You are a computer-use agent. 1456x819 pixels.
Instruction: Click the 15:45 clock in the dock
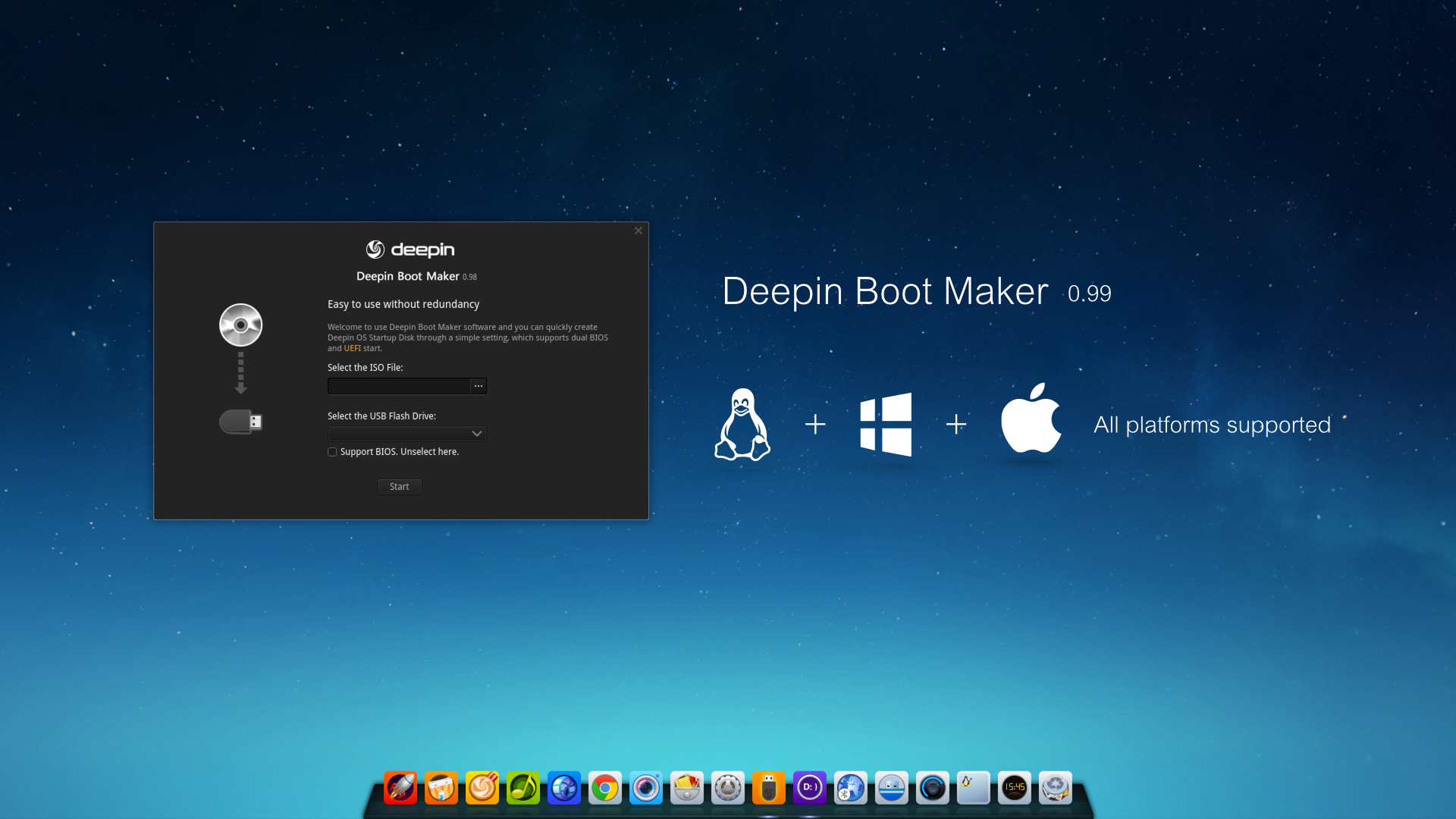click(x=1014, y=788)
